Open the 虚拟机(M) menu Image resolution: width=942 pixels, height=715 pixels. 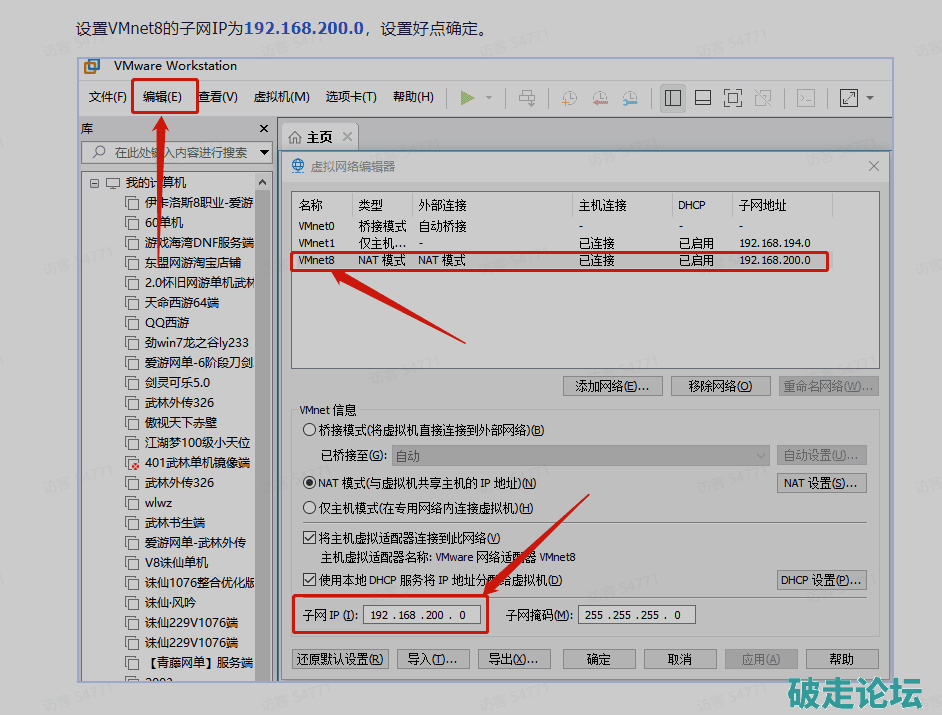coord(281,97)
